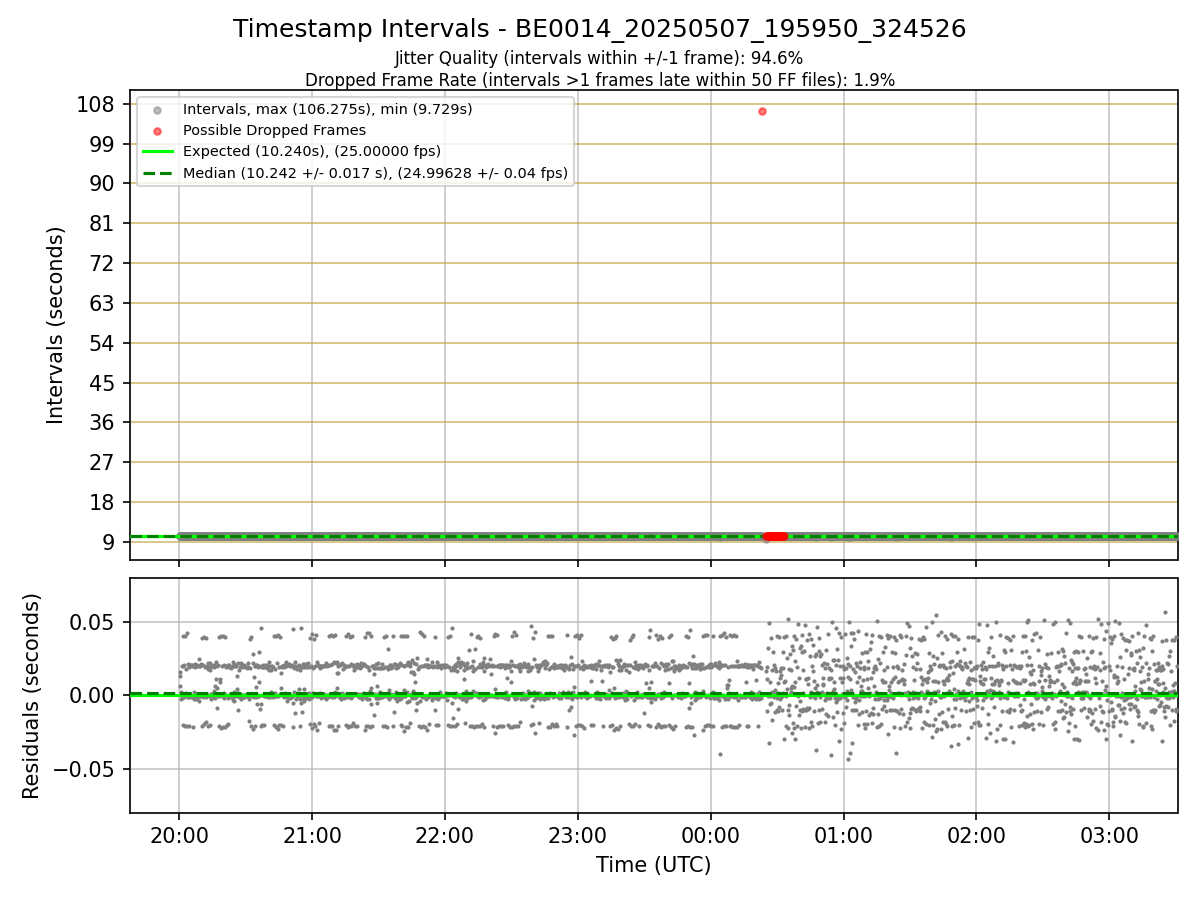Screen dimensions: 1200x900
Task: Click the 'Jitter Quality' 94.6% subtitle line
Action: pyautogui.click(x=599, y=58)
